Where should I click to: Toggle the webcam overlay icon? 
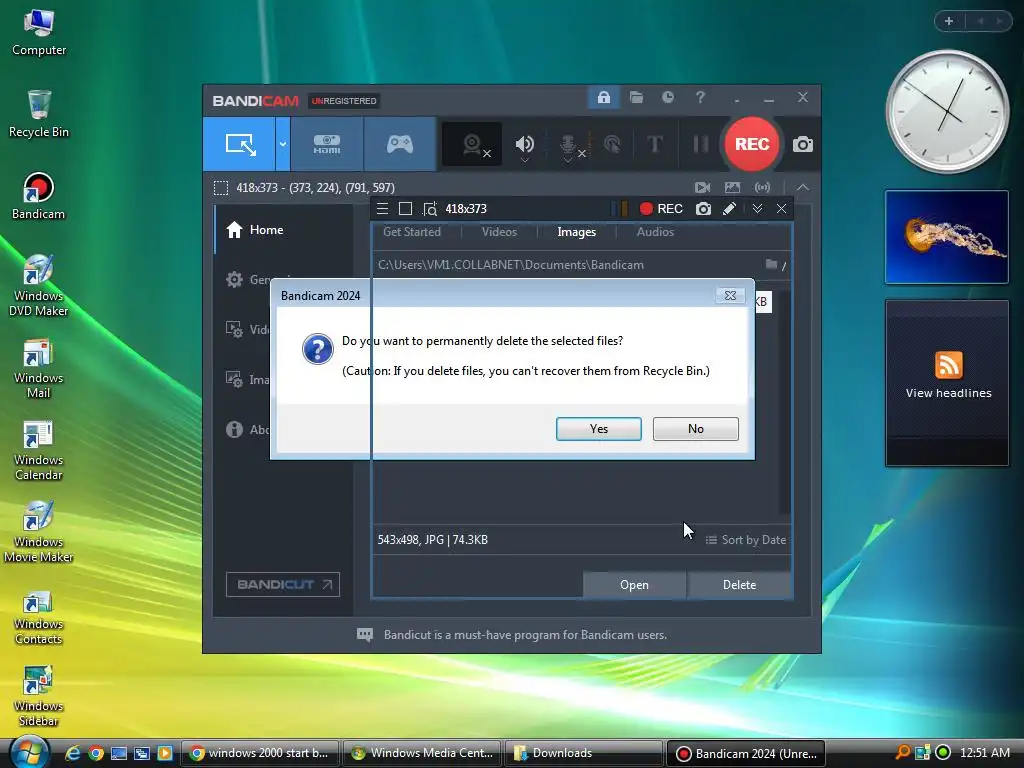(x=472, y=144)
